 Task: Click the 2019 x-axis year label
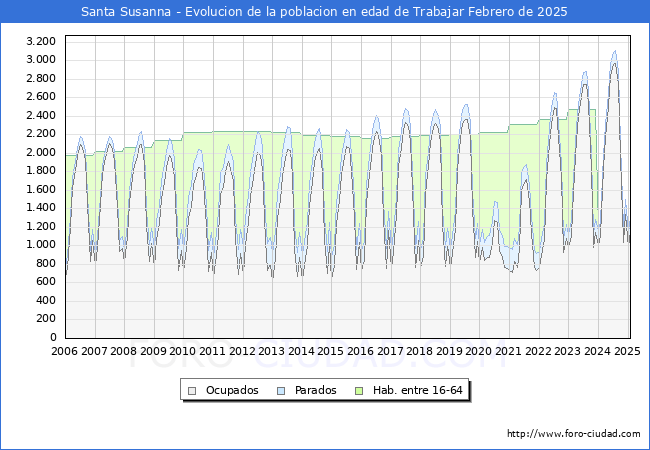(x=449, y=351)
